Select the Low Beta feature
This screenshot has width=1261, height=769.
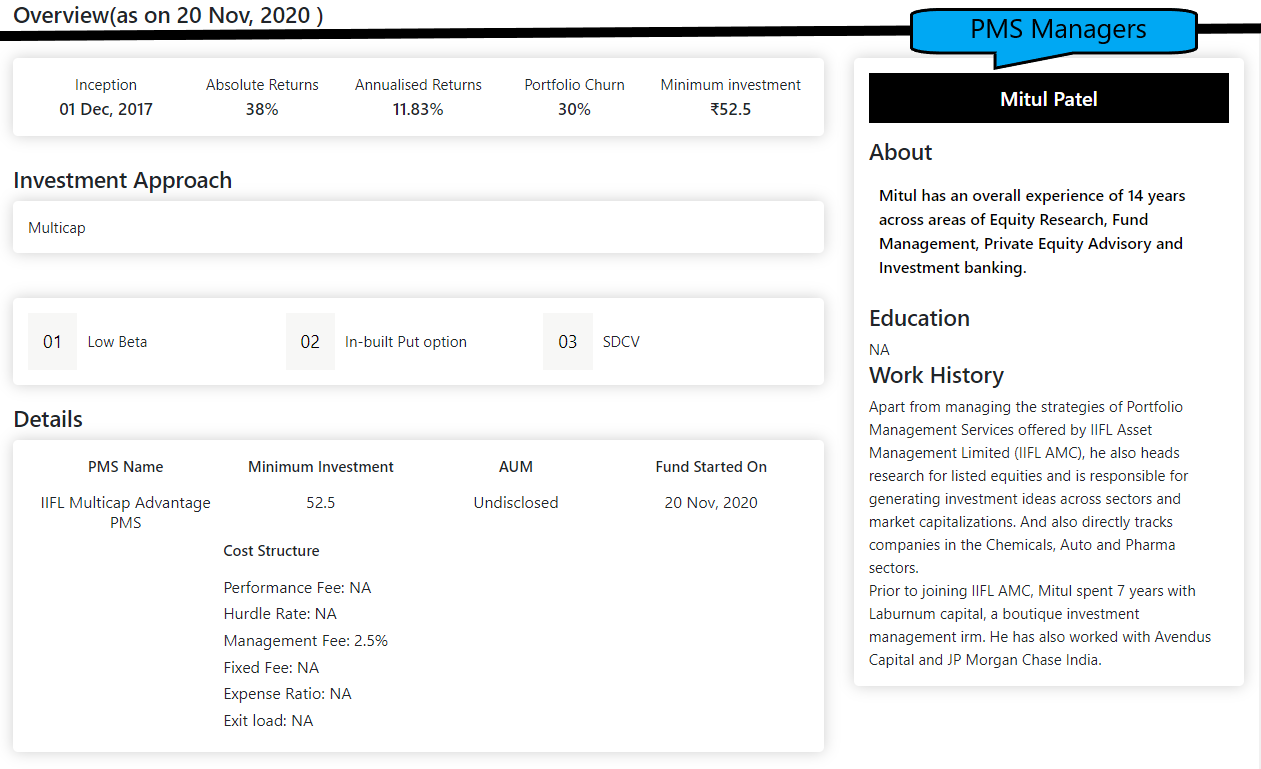[117, 342]
